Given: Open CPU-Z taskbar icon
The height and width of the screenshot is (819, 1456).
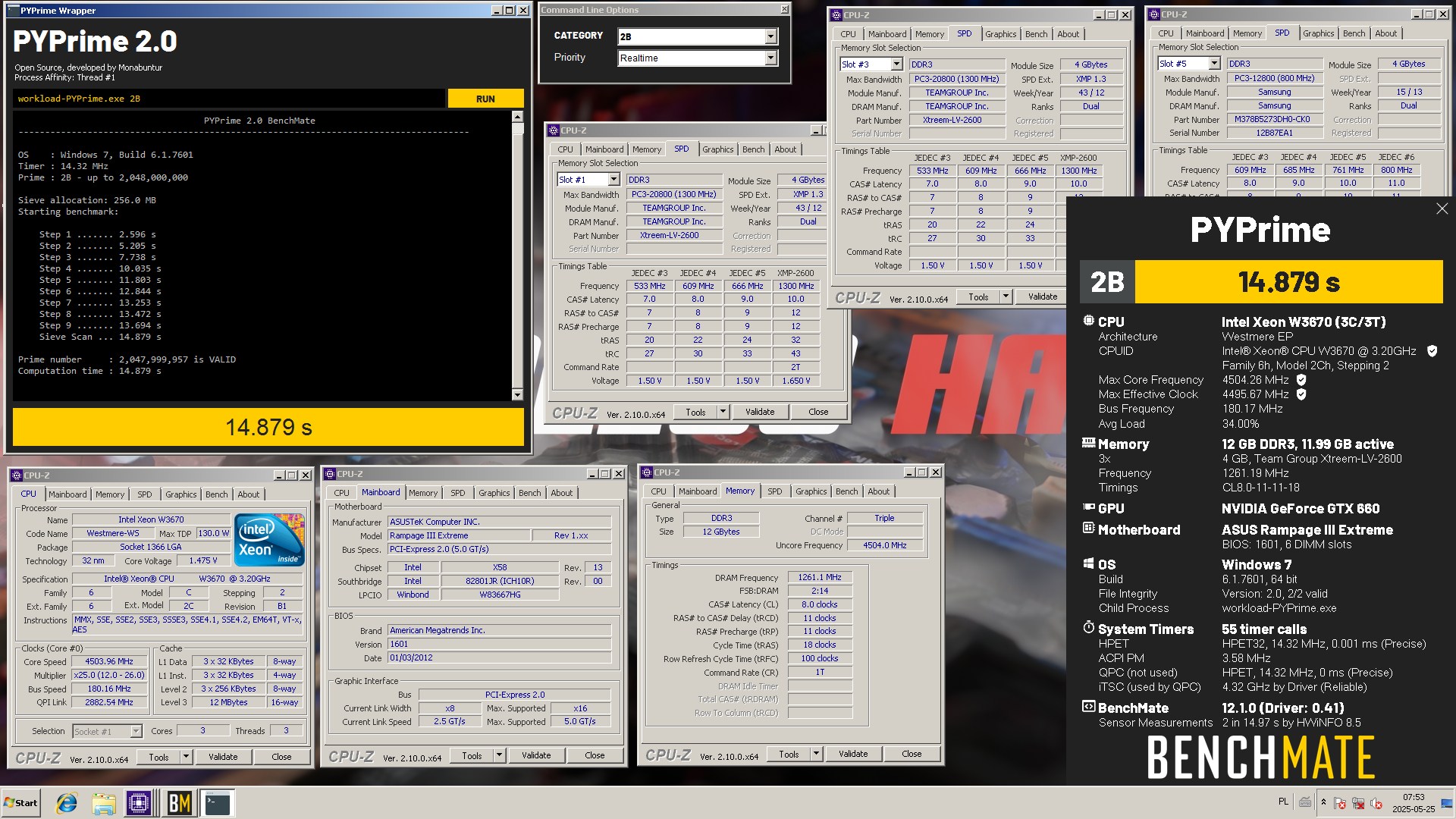Looking at the screenshot, I should click(x=140, y=803).
